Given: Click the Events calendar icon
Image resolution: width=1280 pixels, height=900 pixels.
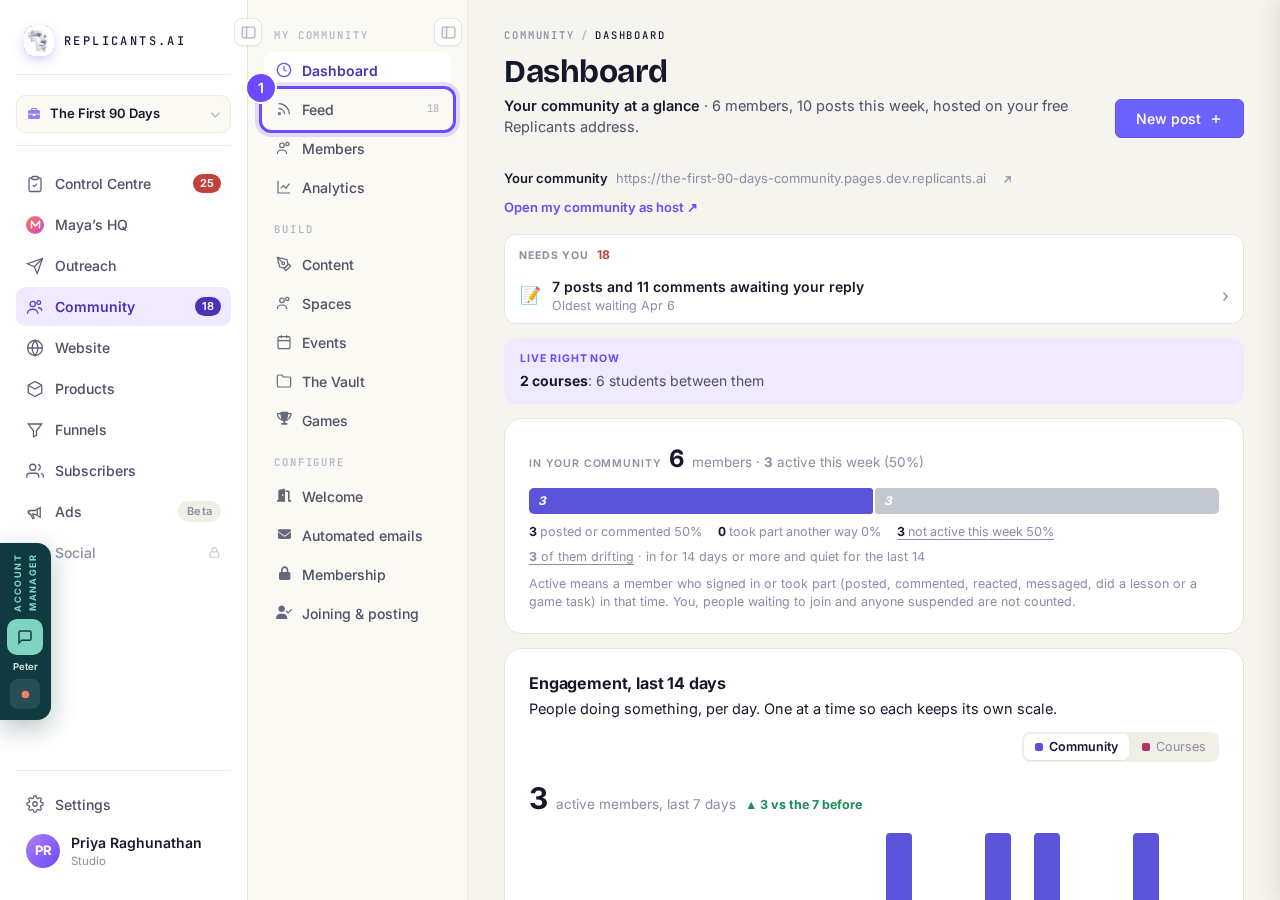Looking at the screenshot, I should 284,342.
